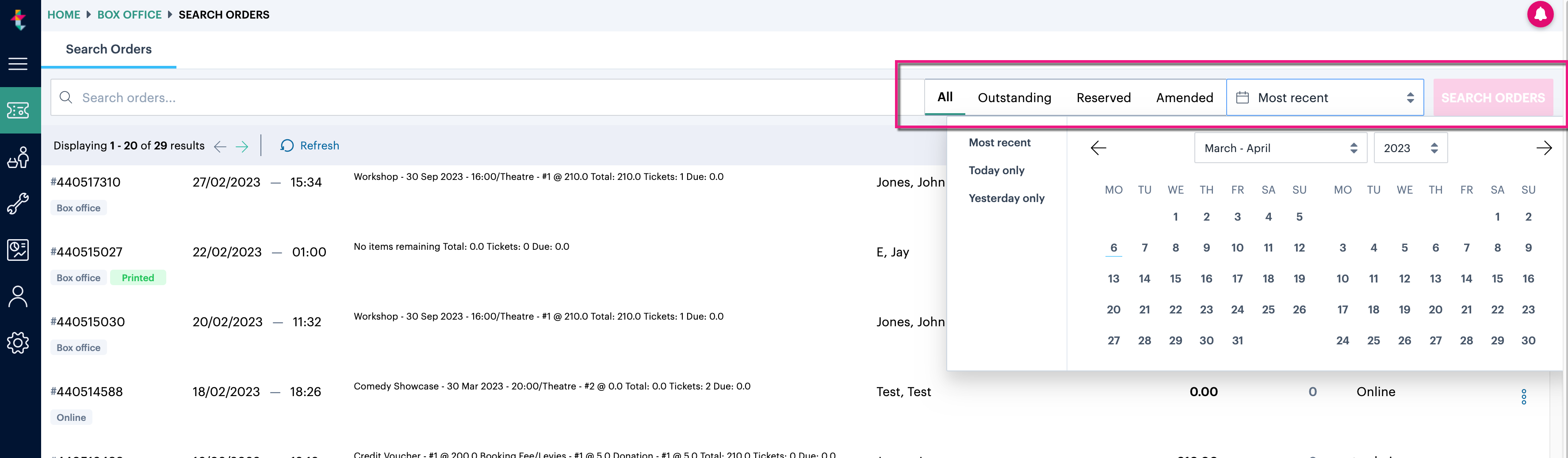Click the Box office tag on order #440515027
This screenshot has height=458, width=1568.
(79, 278)
